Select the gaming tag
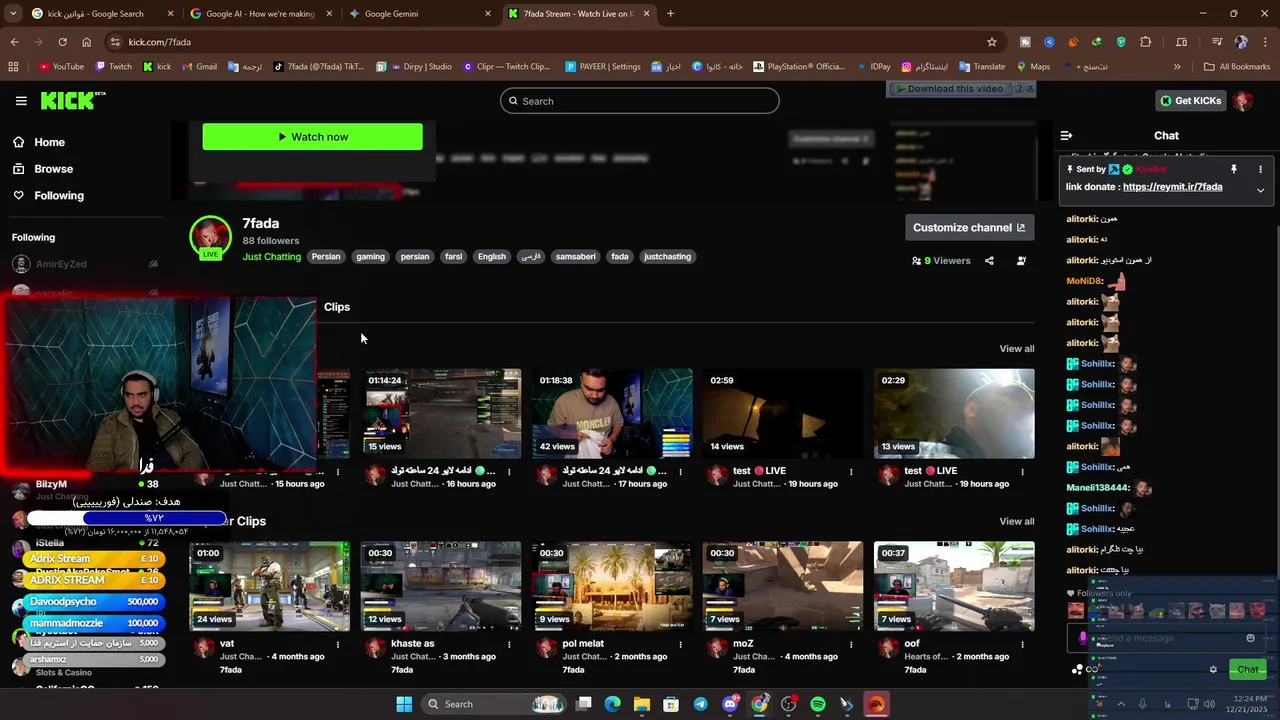This screenshot has width=1280, height=720. (370, 257)
